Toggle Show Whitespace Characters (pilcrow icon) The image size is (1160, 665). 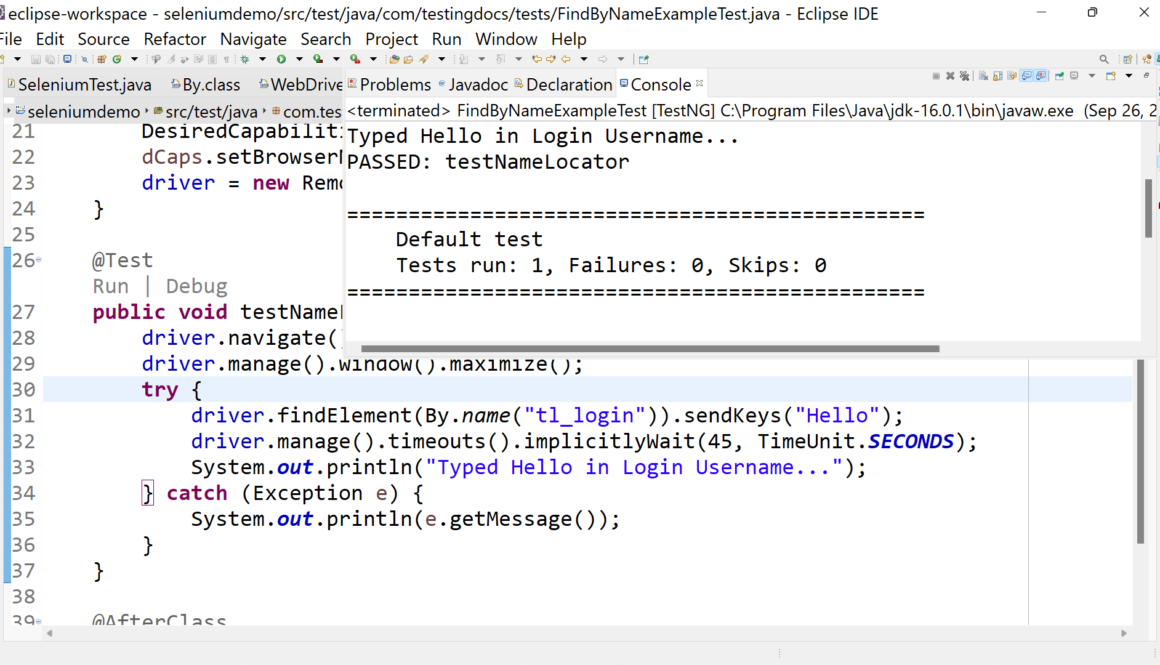(x=226, y=59)
